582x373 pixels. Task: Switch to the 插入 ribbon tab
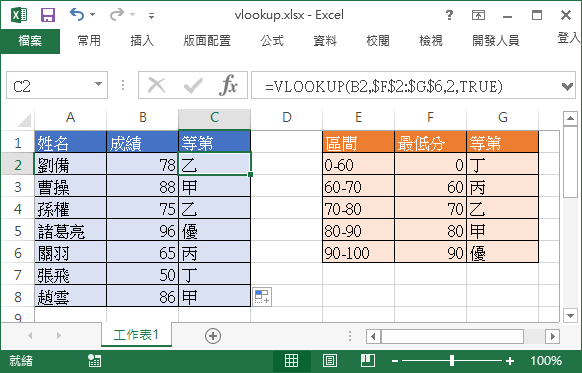(x=142, y=40)
